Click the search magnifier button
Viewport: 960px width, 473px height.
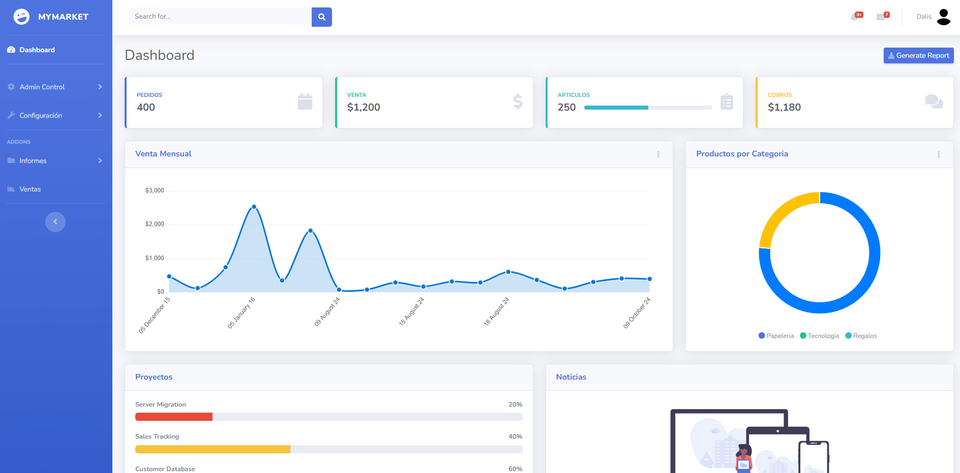321,17
